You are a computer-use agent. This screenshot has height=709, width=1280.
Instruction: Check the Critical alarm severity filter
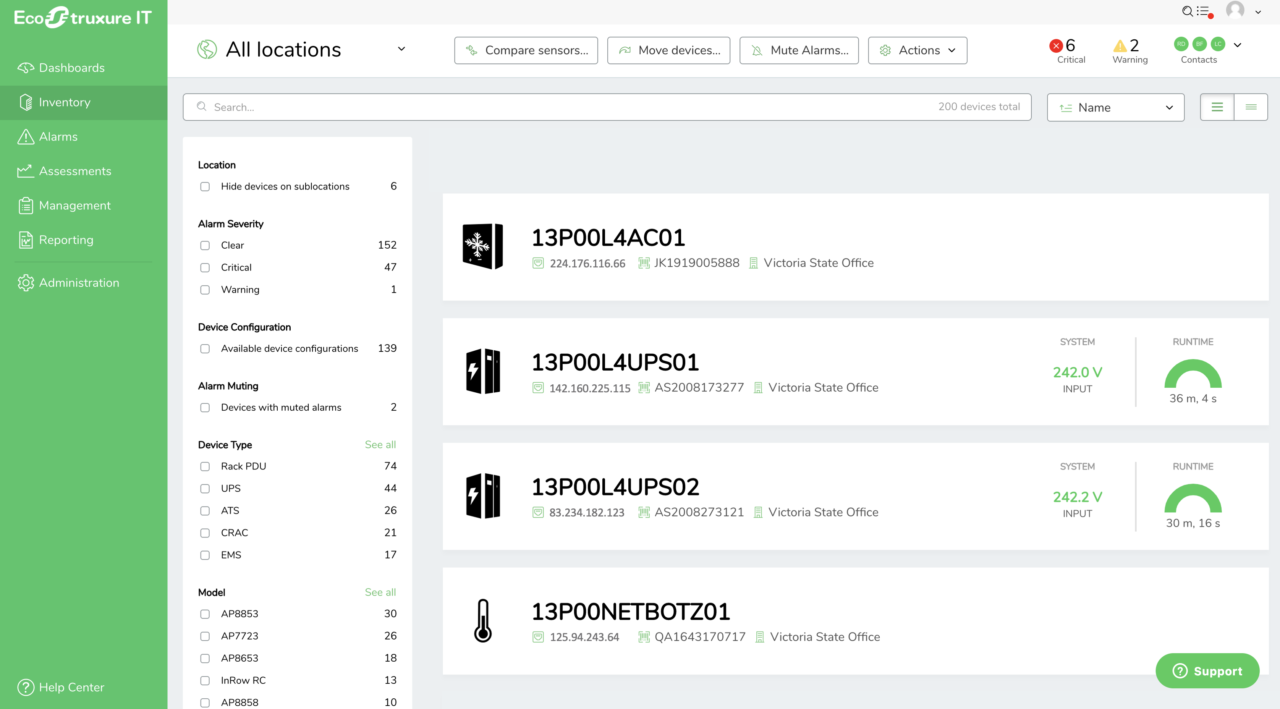click(205, 268)
